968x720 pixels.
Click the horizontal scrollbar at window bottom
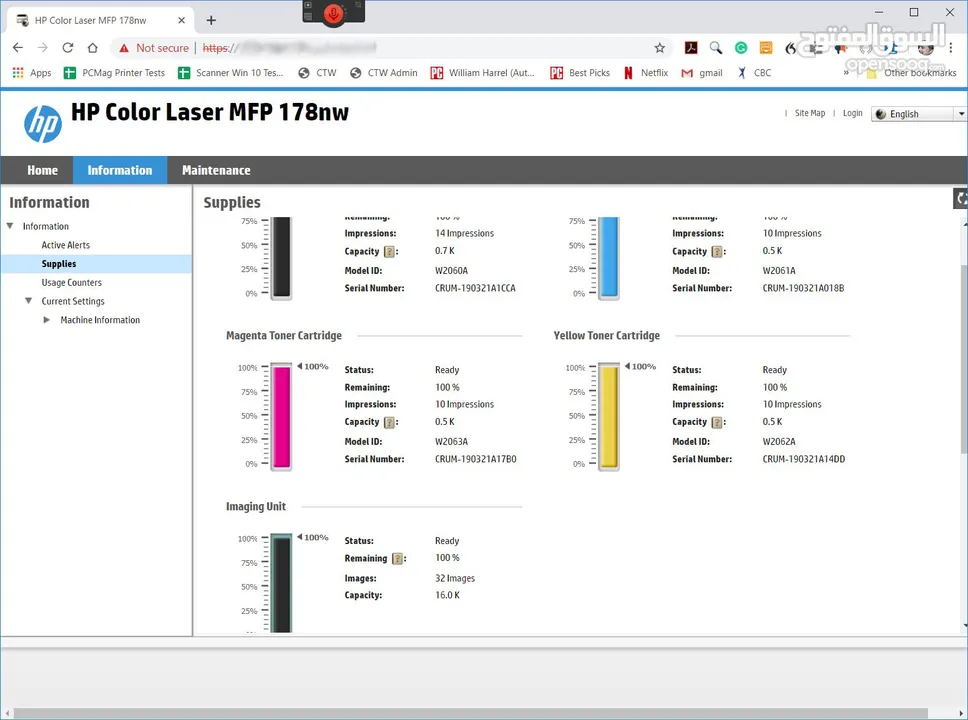470,714
